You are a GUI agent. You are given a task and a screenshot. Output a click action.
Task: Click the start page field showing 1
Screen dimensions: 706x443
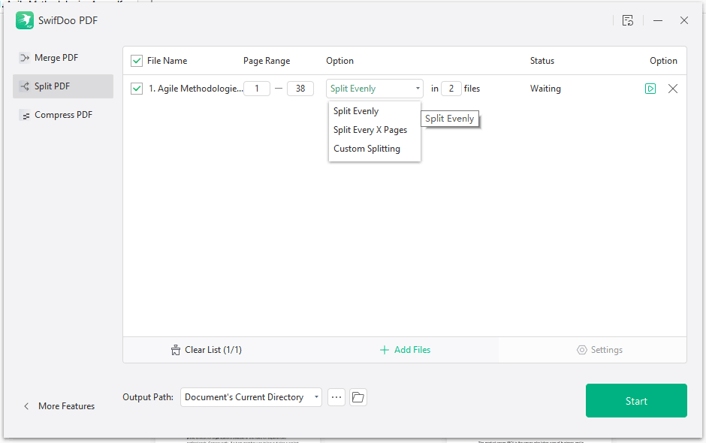pos(257,89)
